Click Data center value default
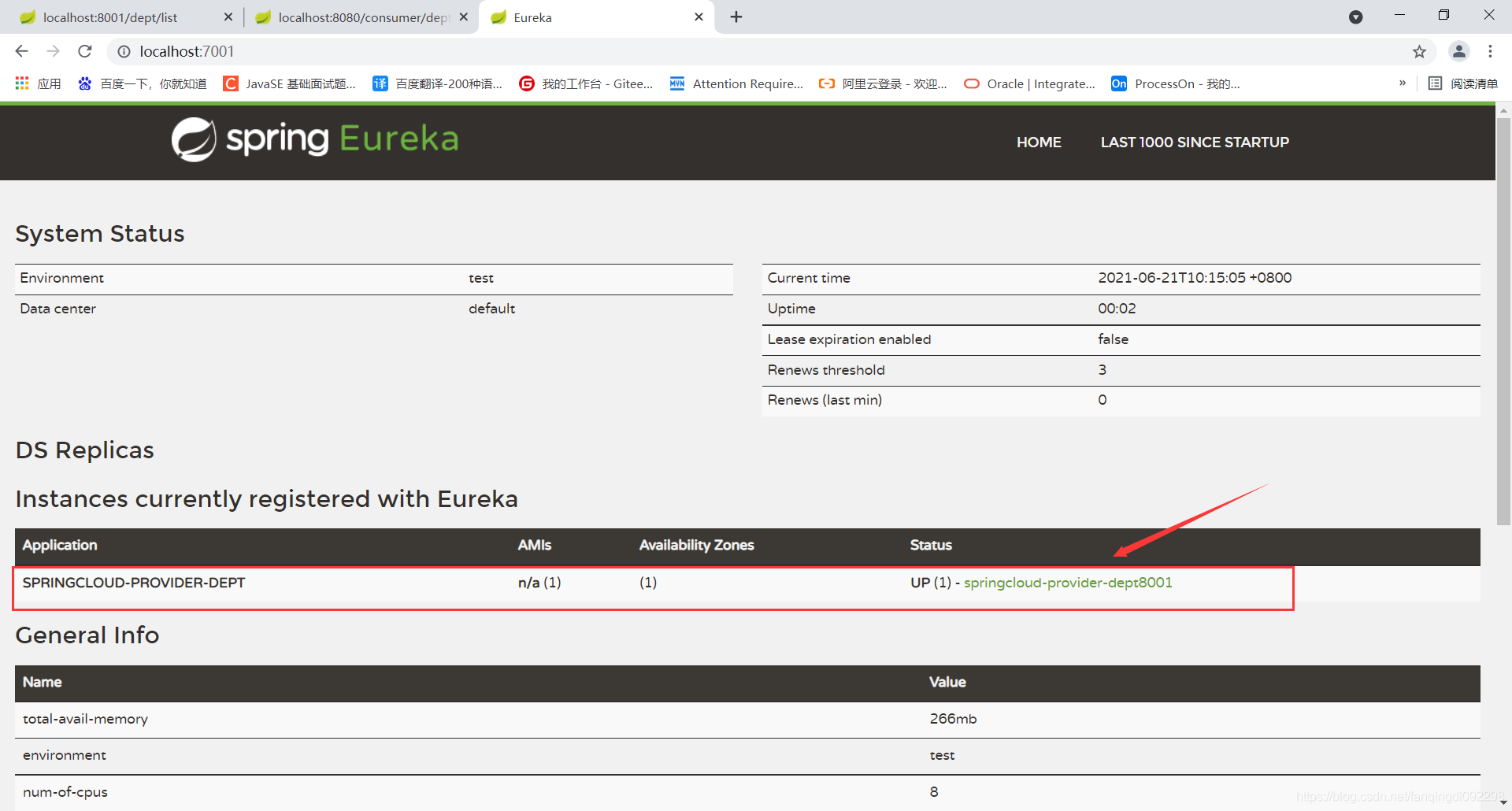The height and width of the screenshot is (811, 1512). tap(491, 309)
